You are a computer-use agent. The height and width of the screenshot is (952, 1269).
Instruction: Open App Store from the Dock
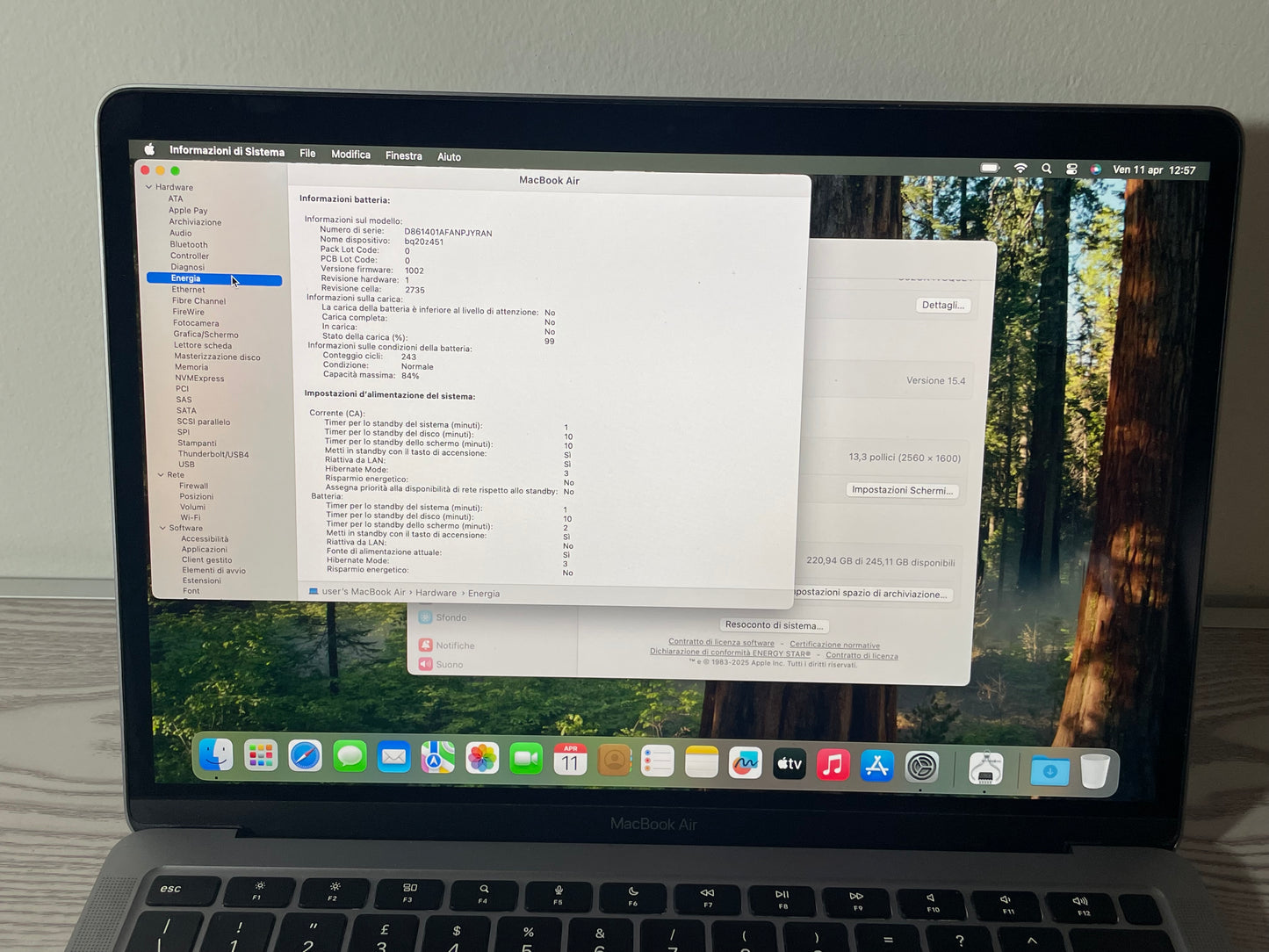pyautogui.click(x=876, y=766)
